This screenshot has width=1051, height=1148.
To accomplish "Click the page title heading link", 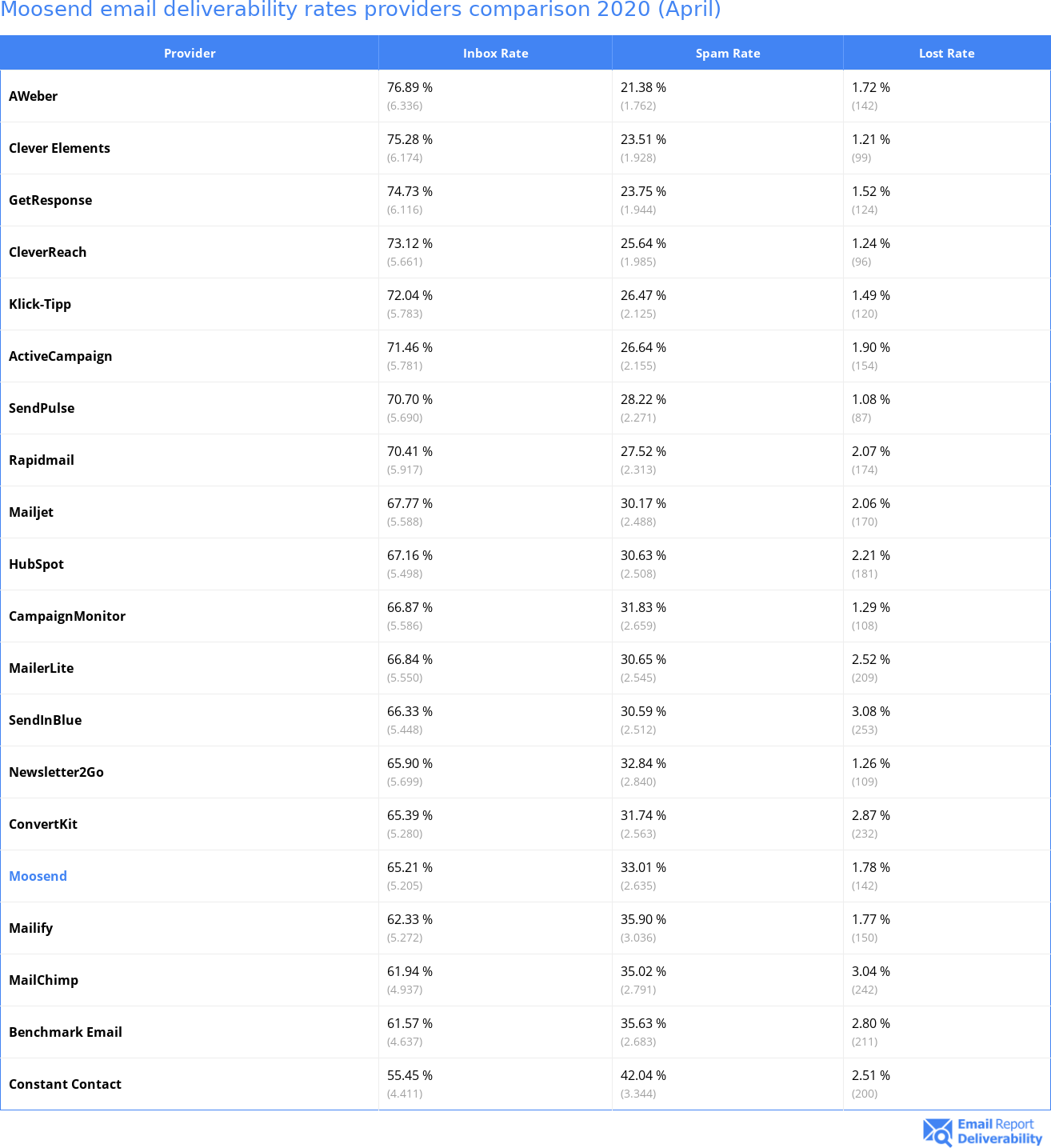I will (x=361, y=10).
